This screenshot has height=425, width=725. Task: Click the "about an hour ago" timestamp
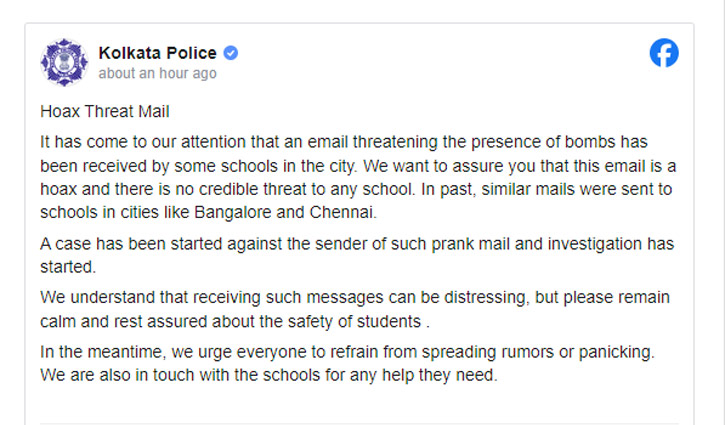click(157, 73)
